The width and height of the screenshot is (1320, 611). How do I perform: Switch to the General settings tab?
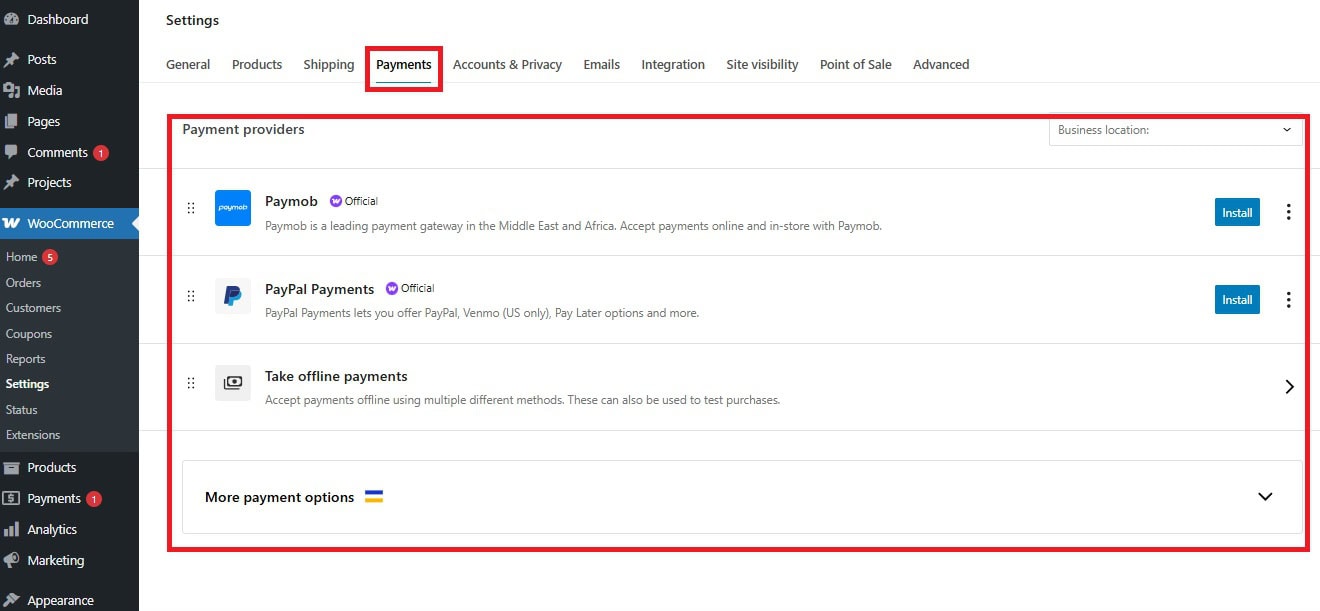[x=188, y=65]
